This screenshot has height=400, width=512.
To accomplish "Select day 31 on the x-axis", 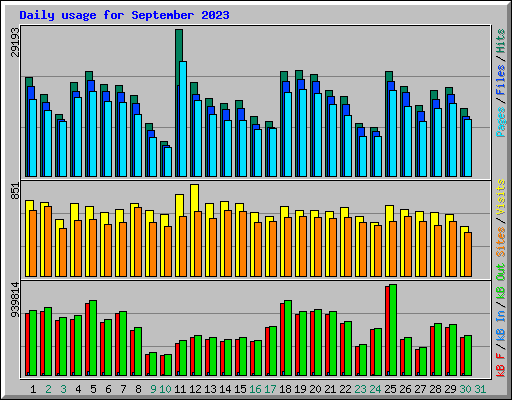I will pyautogui.click(x=480, y=389).
